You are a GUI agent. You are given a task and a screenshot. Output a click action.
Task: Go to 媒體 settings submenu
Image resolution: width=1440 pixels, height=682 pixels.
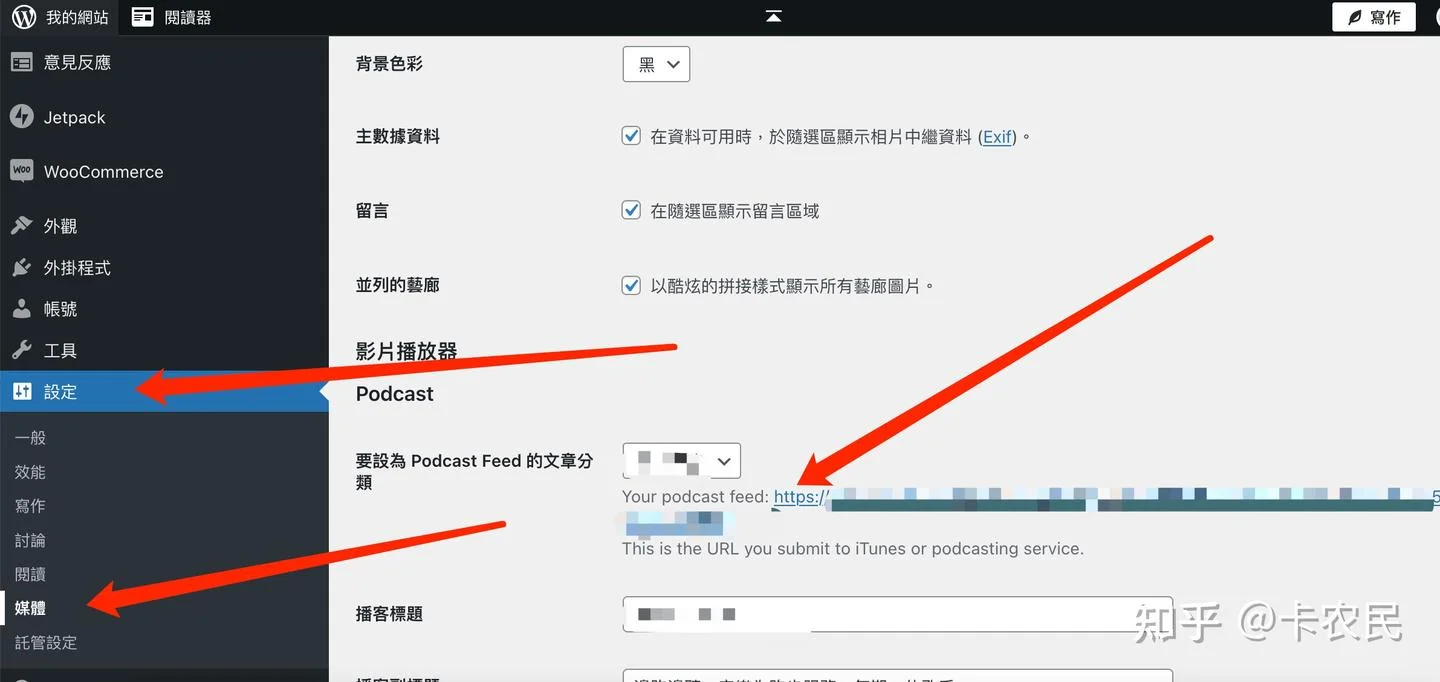[31, 608]
